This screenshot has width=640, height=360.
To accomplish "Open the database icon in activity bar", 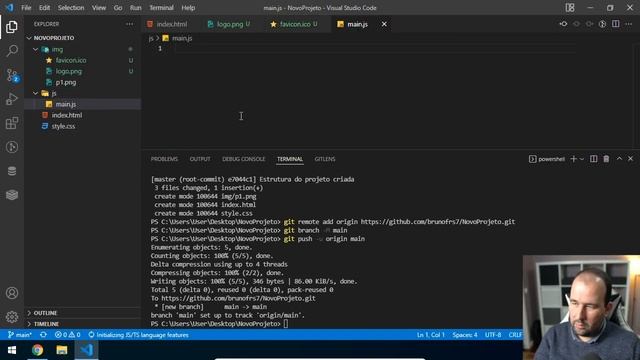I will (12, 171).
